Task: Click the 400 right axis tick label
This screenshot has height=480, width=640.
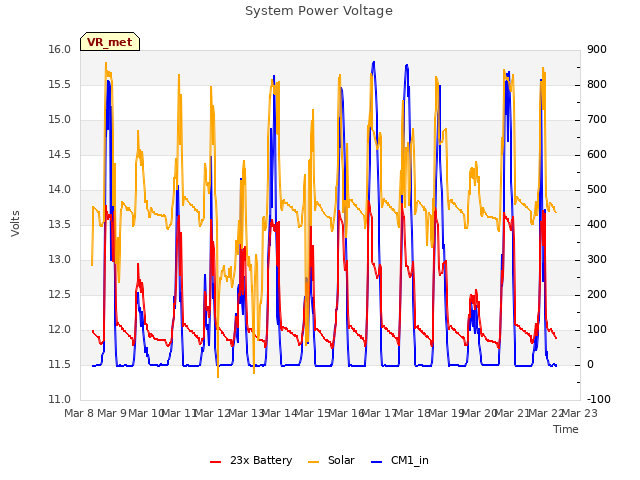Action: tap(597, 224)
